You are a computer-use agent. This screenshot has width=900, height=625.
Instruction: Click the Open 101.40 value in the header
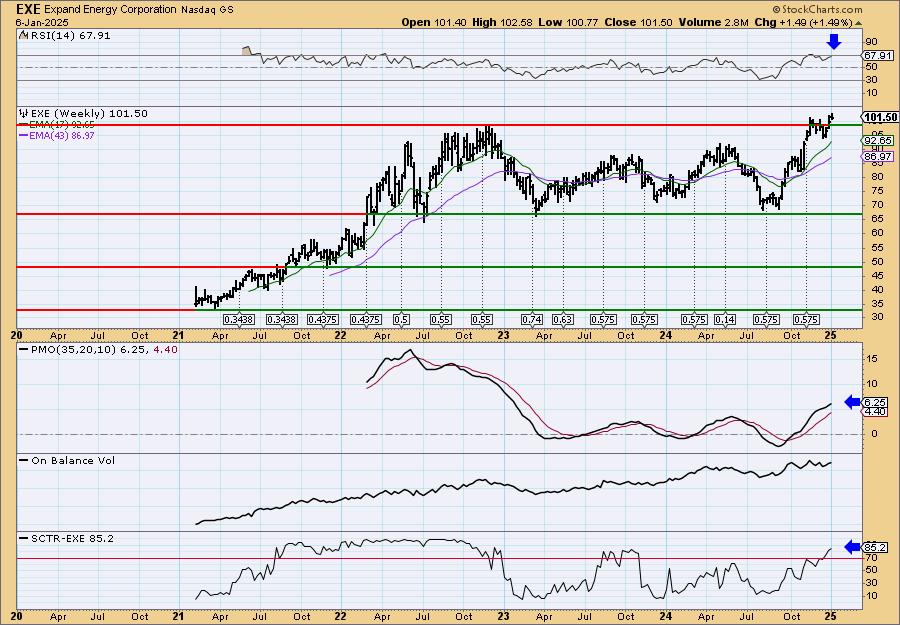pos(435,22)
